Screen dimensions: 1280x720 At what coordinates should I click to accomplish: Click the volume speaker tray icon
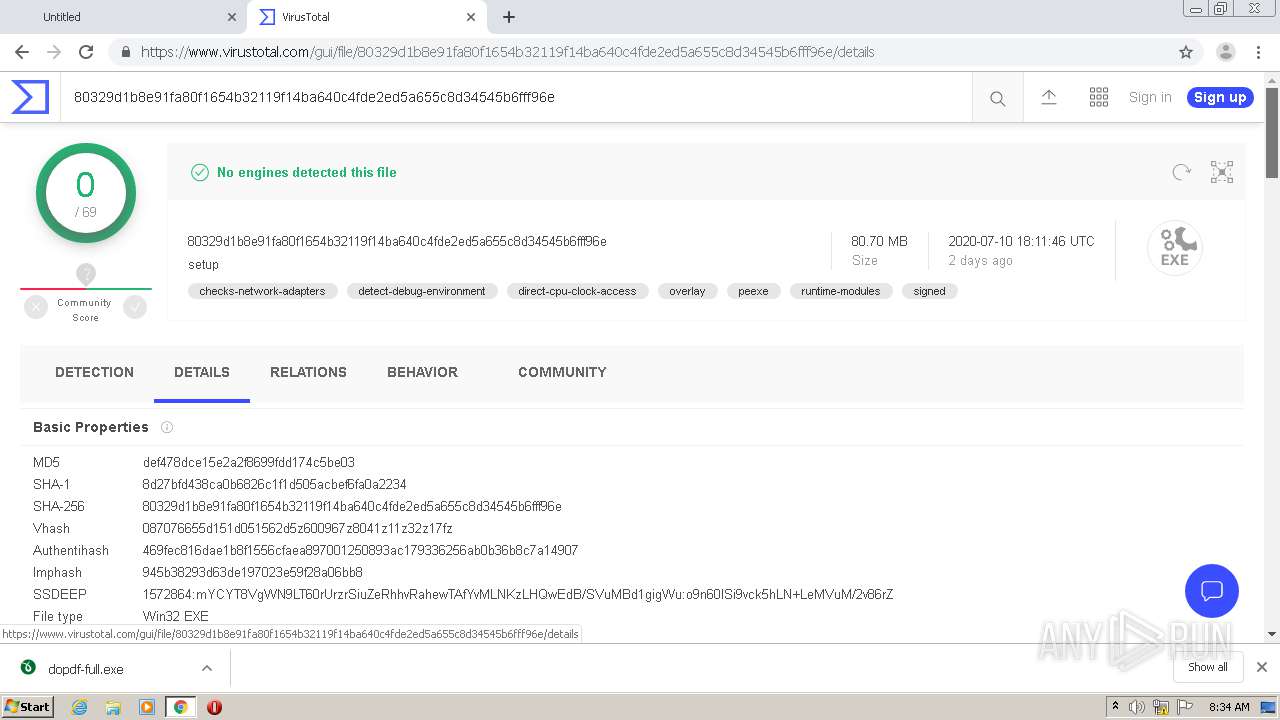pos(1137,707)
